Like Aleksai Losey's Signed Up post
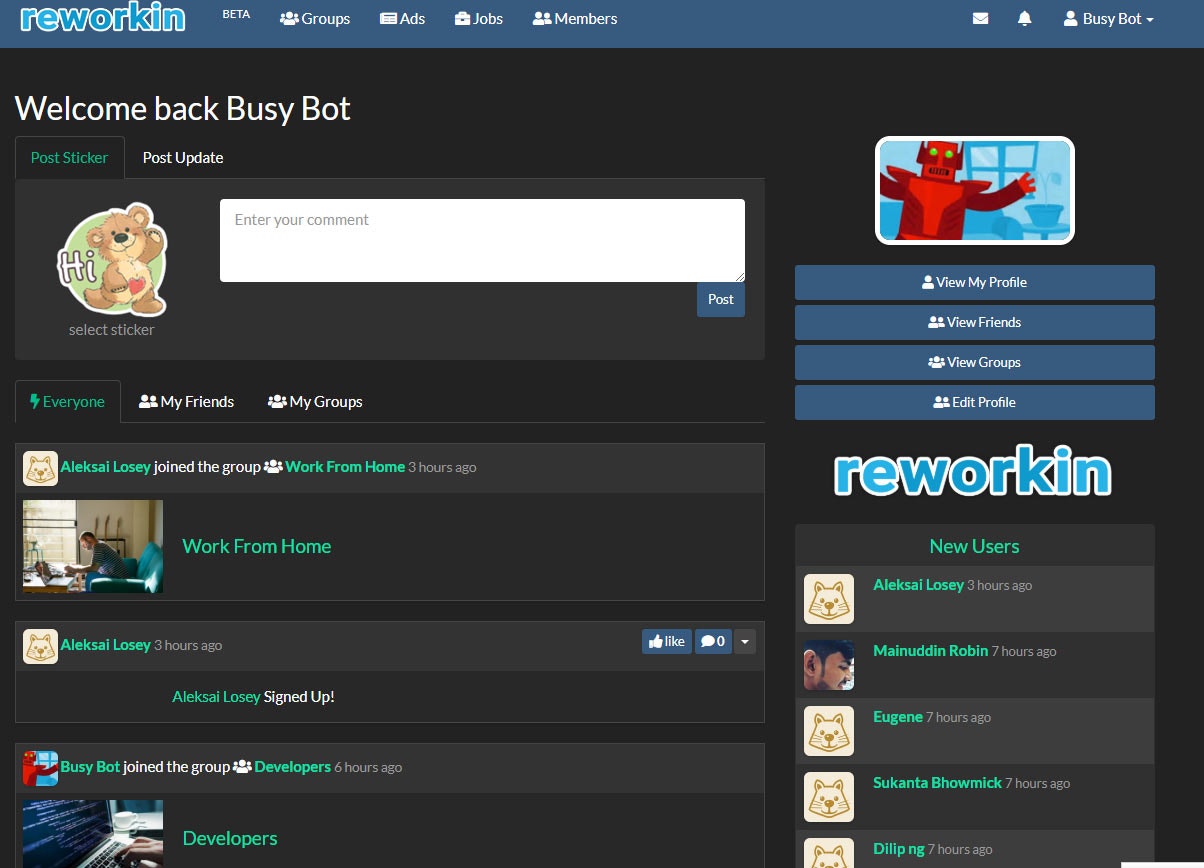The width and height of the screenshot is (1204, 868). pyautogui.click(x=667, y=641)
